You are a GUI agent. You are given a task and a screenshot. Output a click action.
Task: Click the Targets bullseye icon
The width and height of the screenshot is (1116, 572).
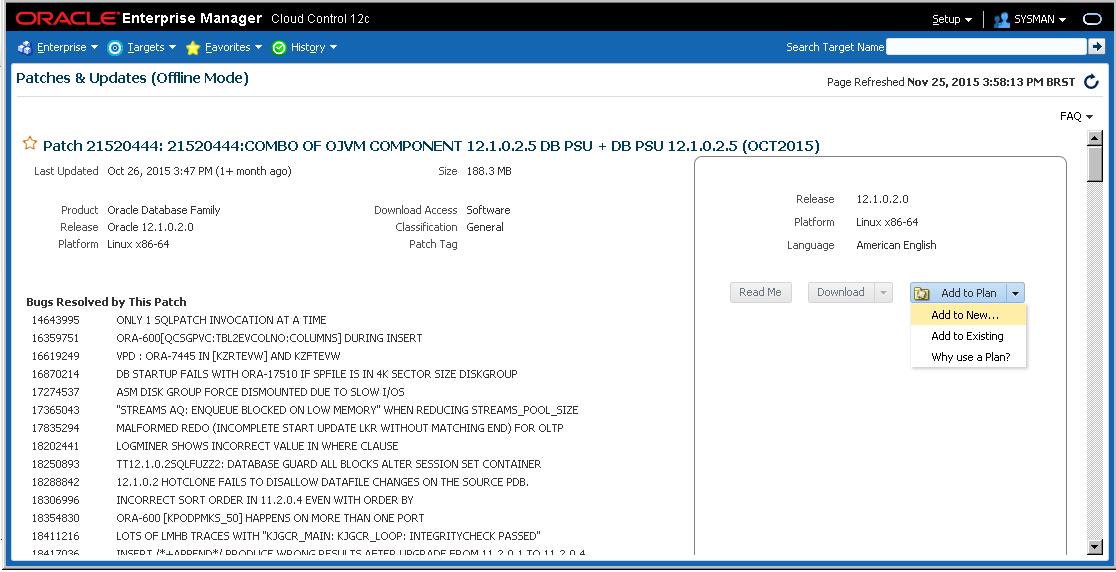(x=115, y=48)
